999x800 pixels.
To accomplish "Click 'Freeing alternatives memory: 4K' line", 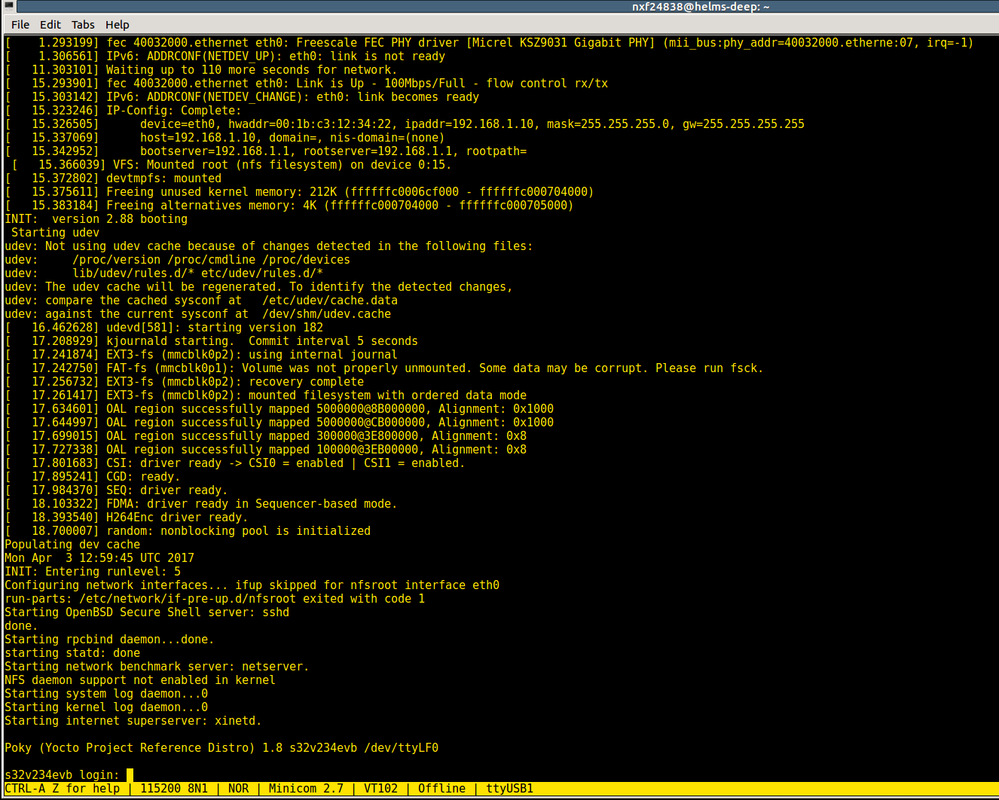I will click(289, 206).
